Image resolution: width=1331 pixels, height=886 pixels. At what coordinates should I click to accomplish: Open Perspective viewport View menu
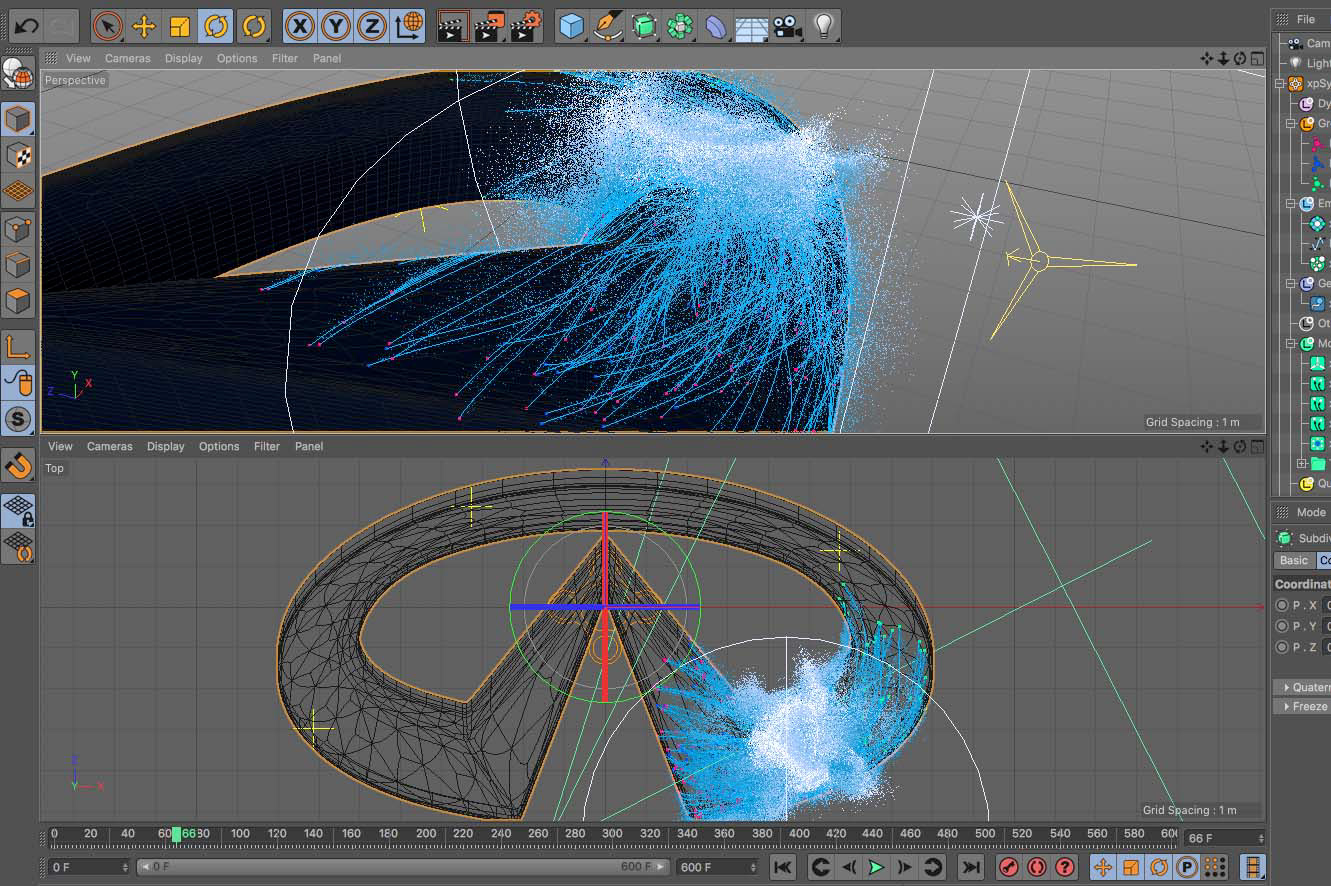coord(78,58)
